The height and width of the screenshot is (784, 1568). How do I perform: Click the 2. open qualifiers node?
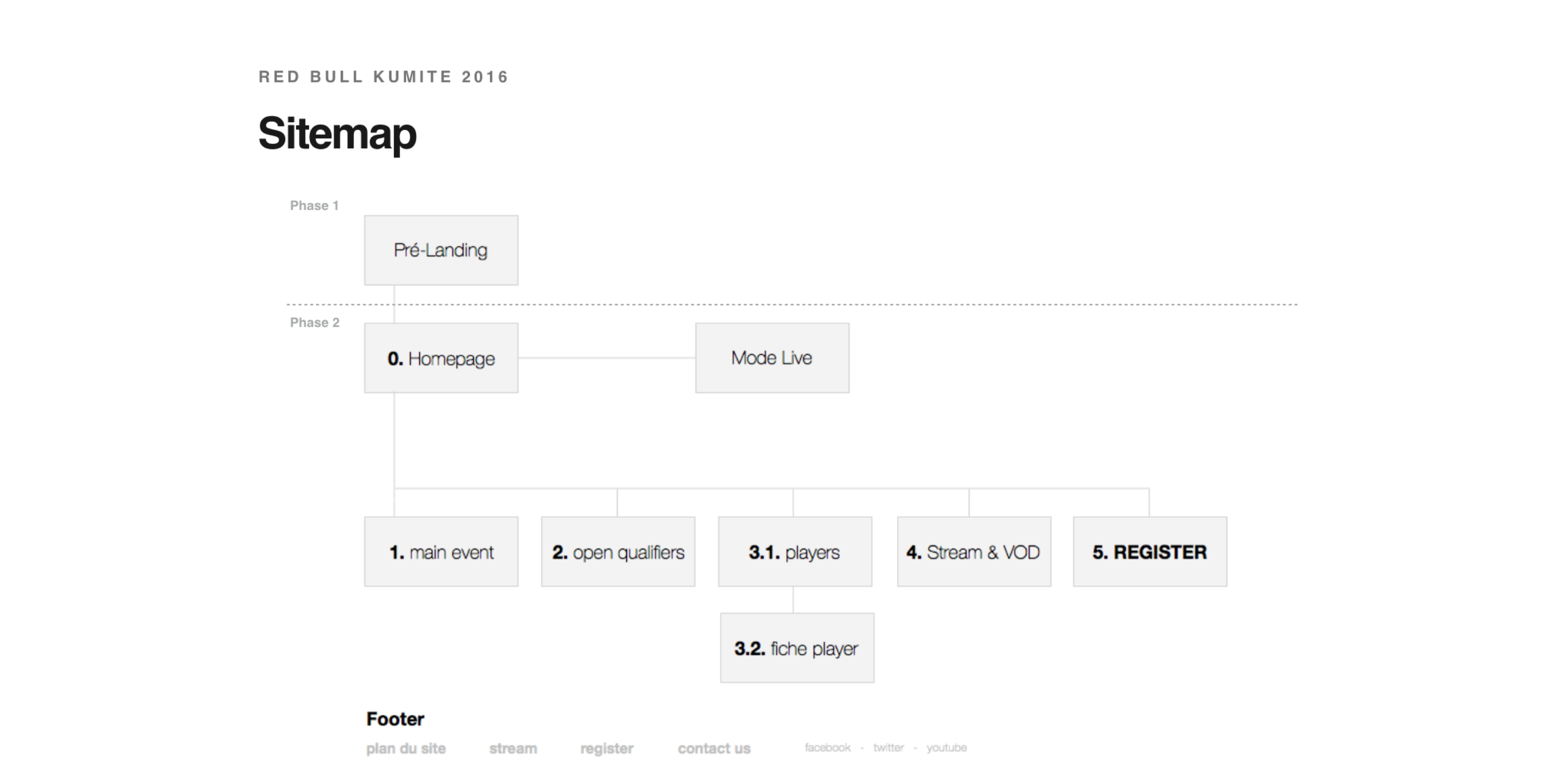[x=618, y=552]
